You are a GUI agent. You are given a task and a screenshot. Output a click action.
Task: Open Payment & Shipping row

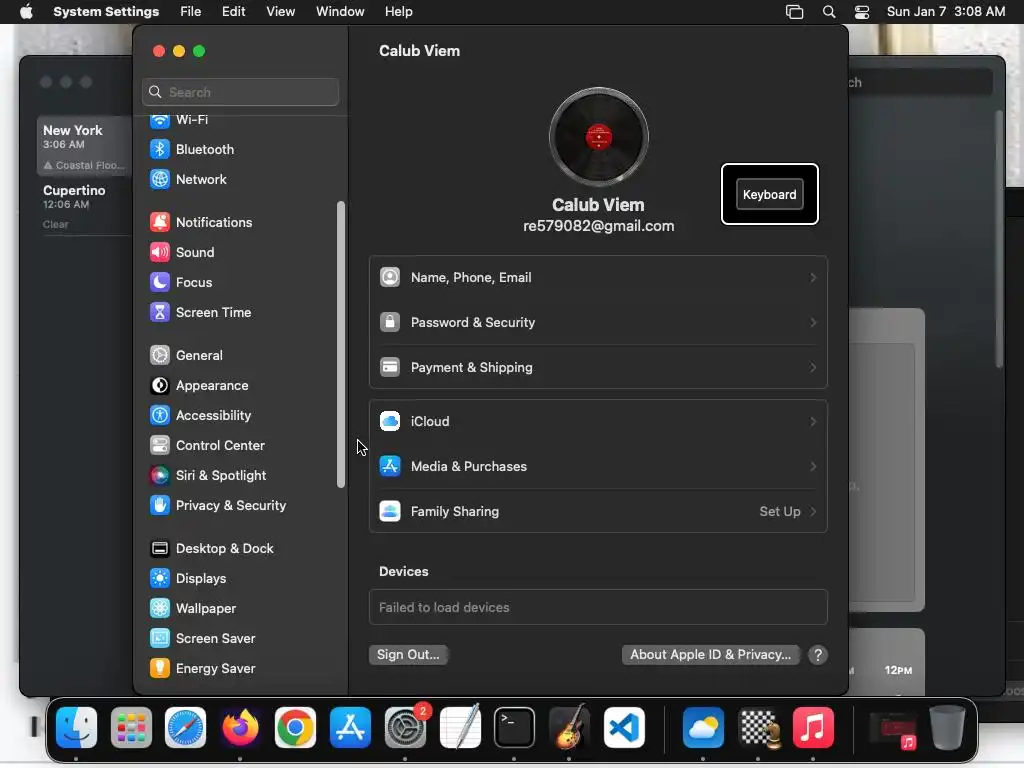[598, 368]
